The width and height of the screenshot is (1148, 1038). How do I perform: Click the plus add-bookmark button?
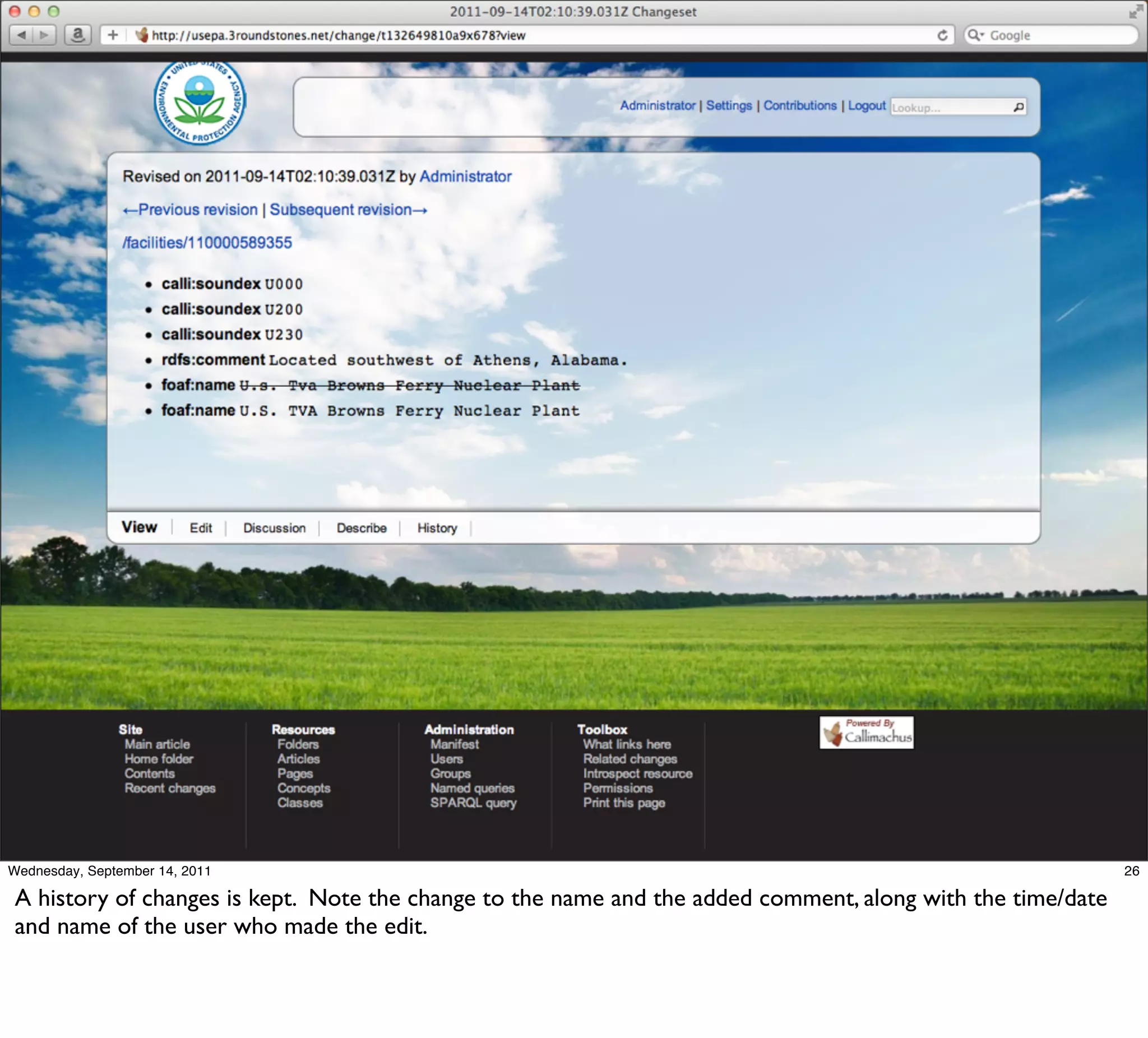[113, 35]
